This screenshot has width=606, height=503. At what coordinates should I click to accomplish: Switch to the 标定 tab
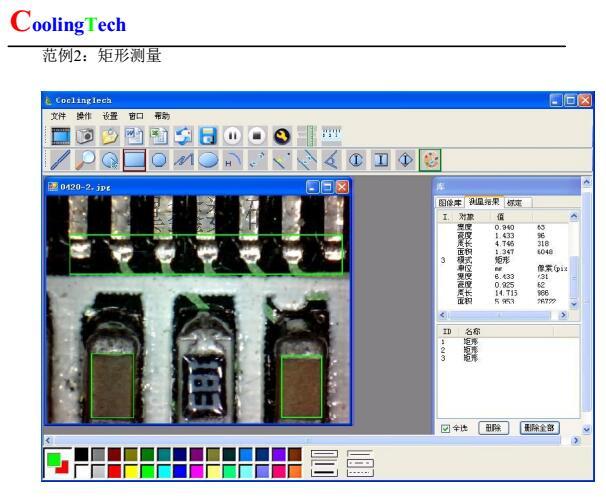(517, 203)
